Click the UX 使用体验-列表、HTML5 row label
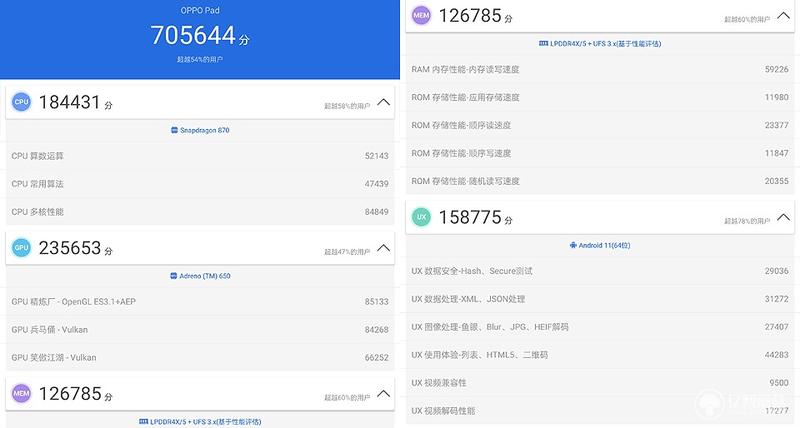Screen dimensions: 800x428 (x=480, y=356)
